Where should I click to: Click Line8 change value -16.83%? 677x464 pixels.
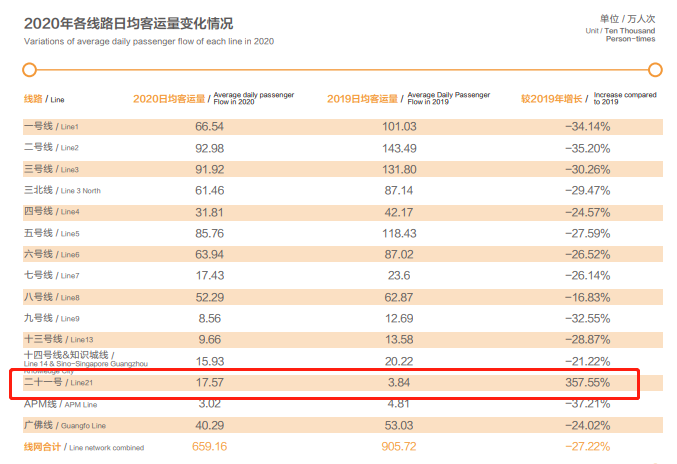[x=588, y=297]
